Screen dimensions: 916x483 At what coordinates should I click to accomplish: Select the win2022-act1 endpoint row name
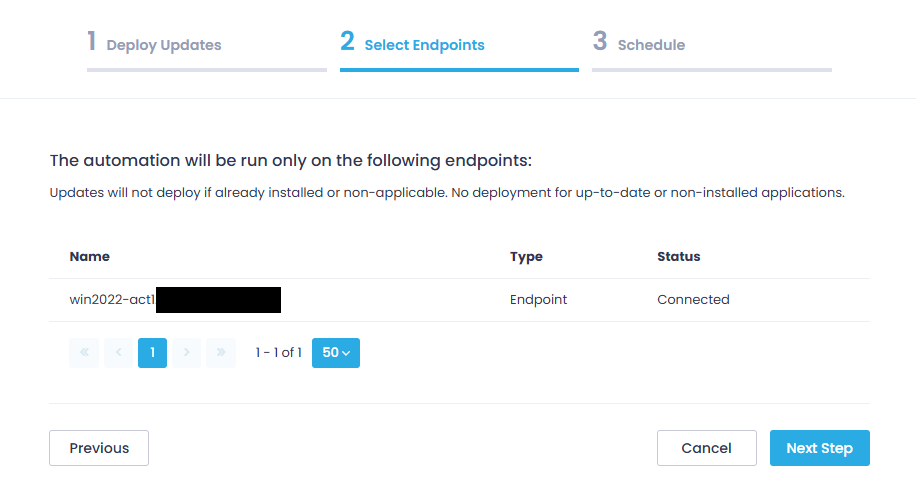pyautogui.click(x=112, y=299)
